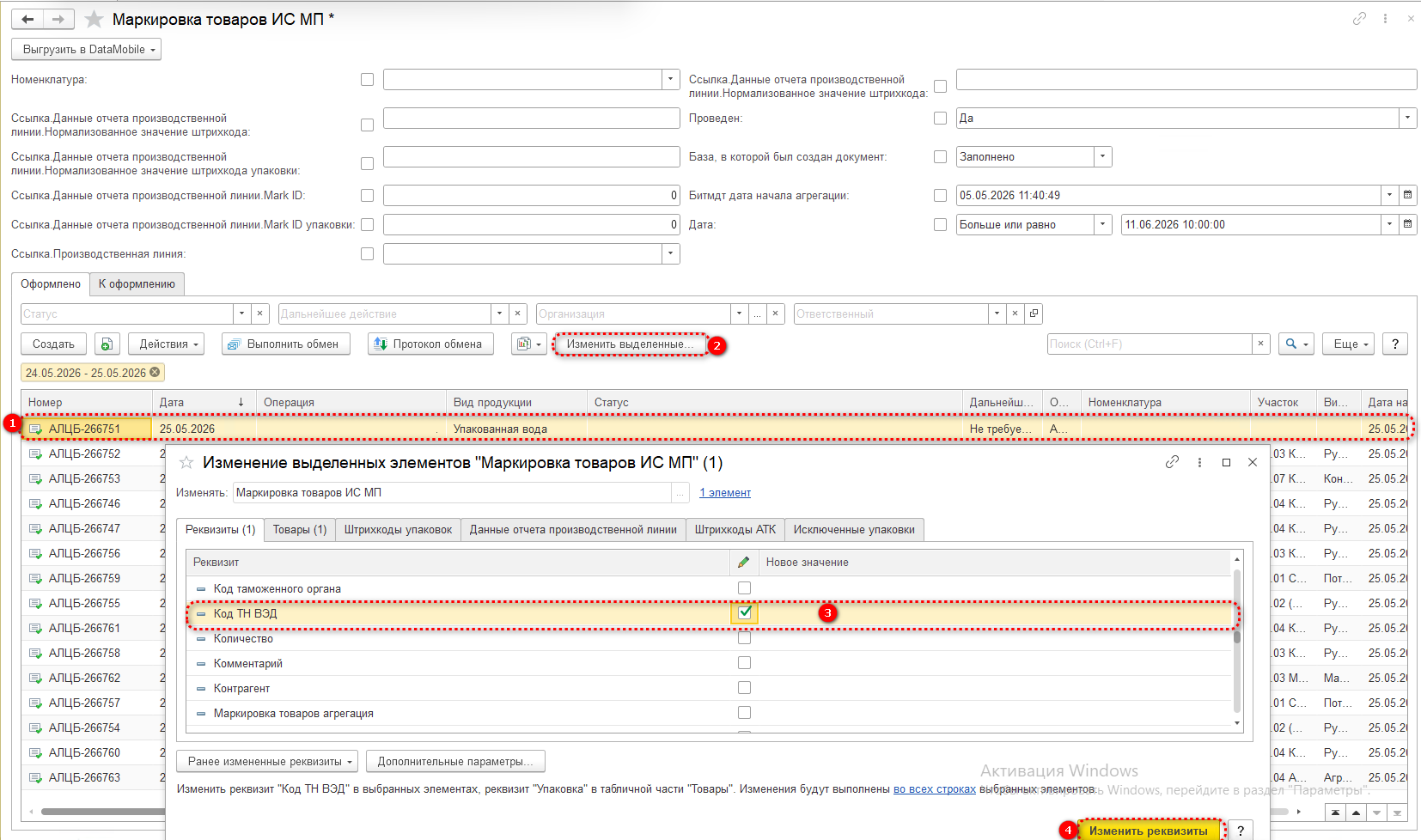Screen dimensions: 1421x840
Task: Expand the Статус filter dropdown
Action: pyautogui.click(x=242, y=313)
